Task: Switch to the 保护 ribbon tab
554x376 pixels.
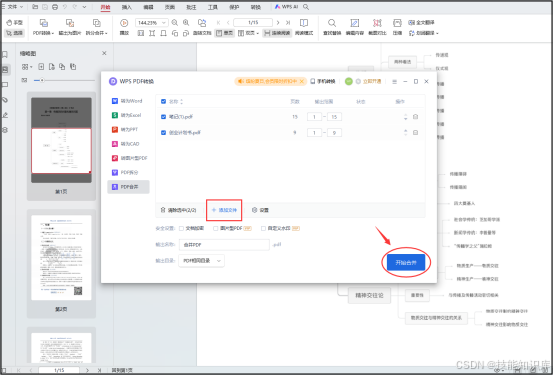Action: pos(234,7)
